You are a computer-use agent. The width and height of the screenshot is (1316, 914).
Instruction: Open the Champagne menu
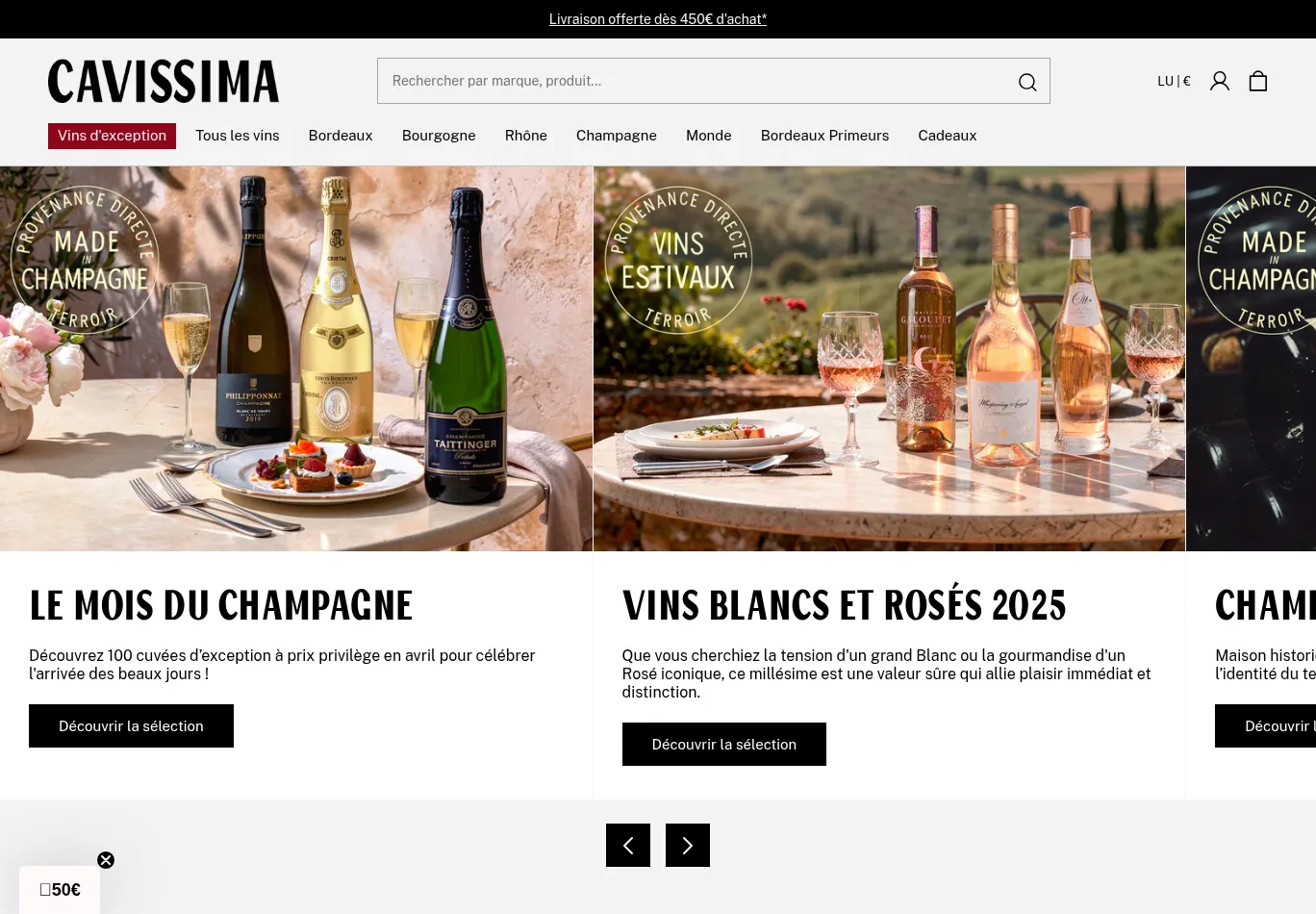pos(617,136)
